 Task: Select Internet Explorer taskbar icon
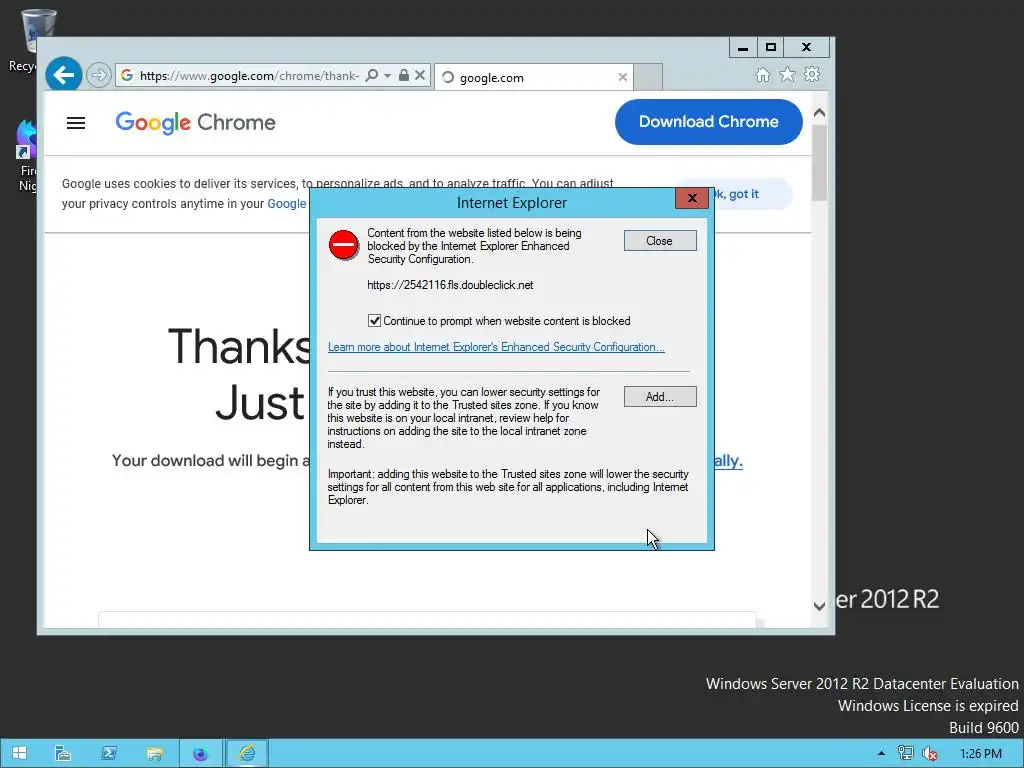click(246, 753)
